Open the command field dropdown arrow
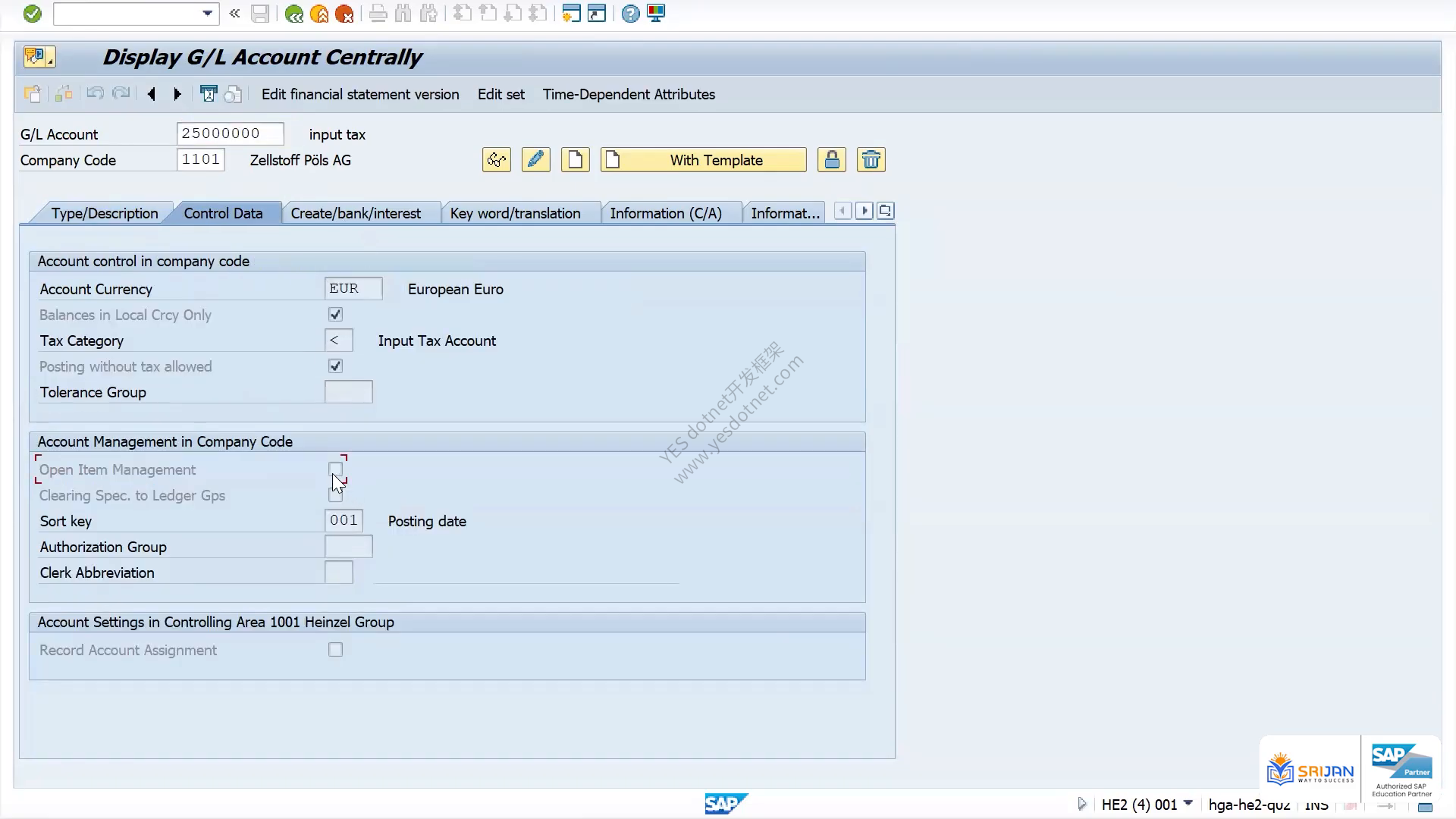This screenshot has width=1456, height=819. coord(207,14)
